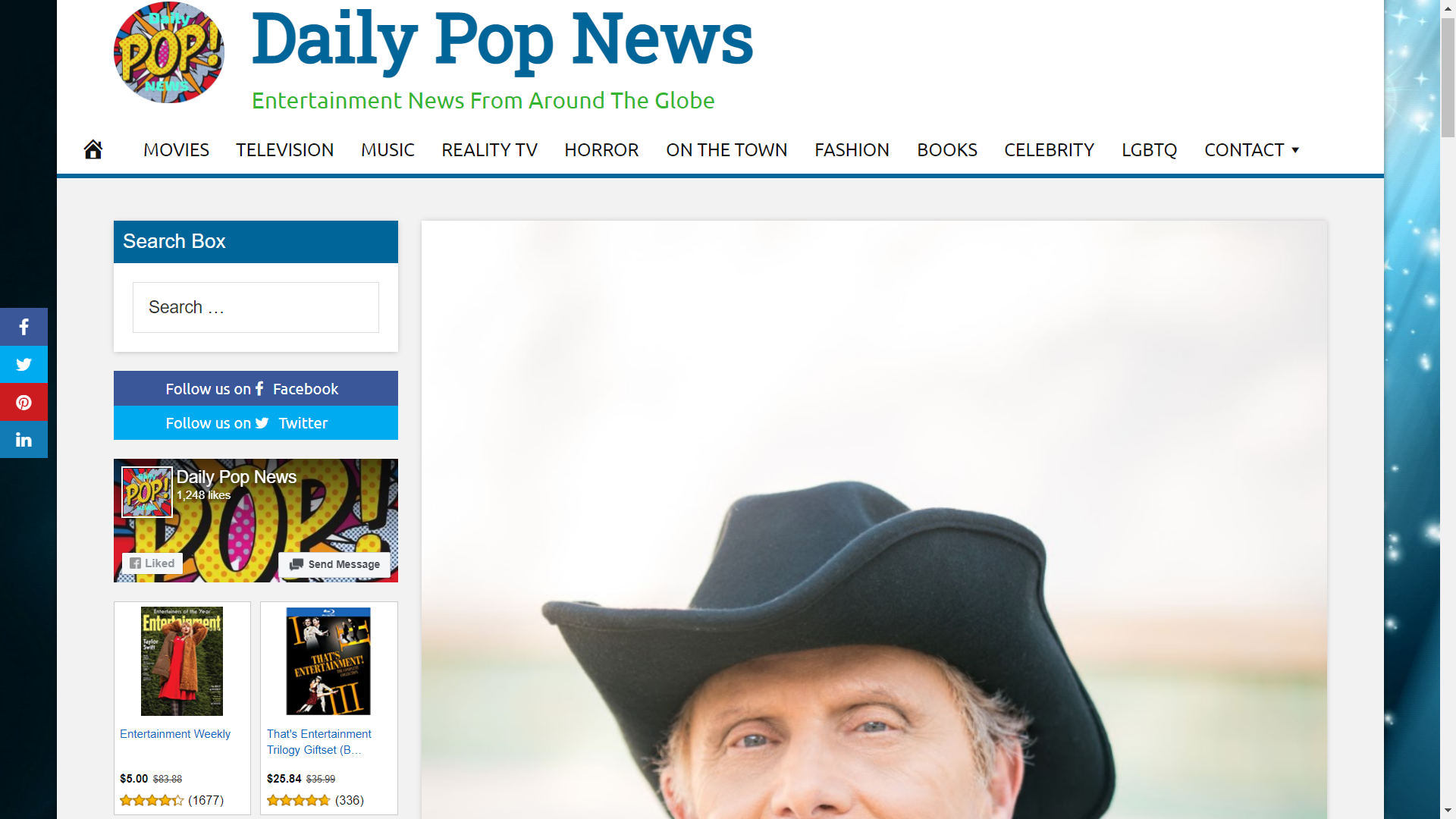Click Follow us on Twitter button
This screenshot has height=819, width=1456.
(256, 422)
